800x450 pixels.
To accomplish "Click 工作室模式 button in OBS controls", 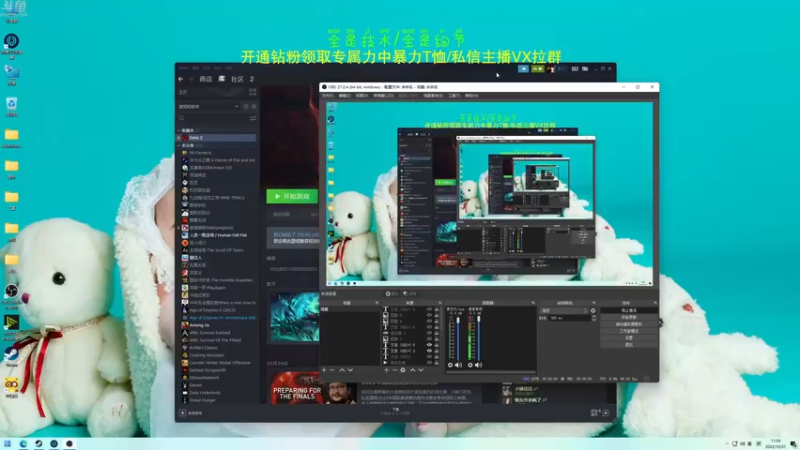I will [629, 331].
